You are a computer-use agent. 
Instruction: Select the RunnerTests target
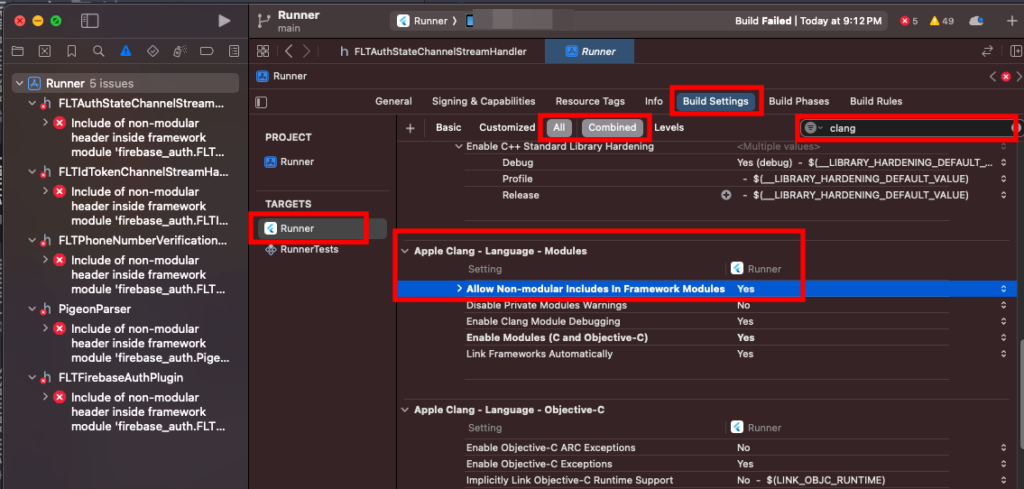[301, 249]
